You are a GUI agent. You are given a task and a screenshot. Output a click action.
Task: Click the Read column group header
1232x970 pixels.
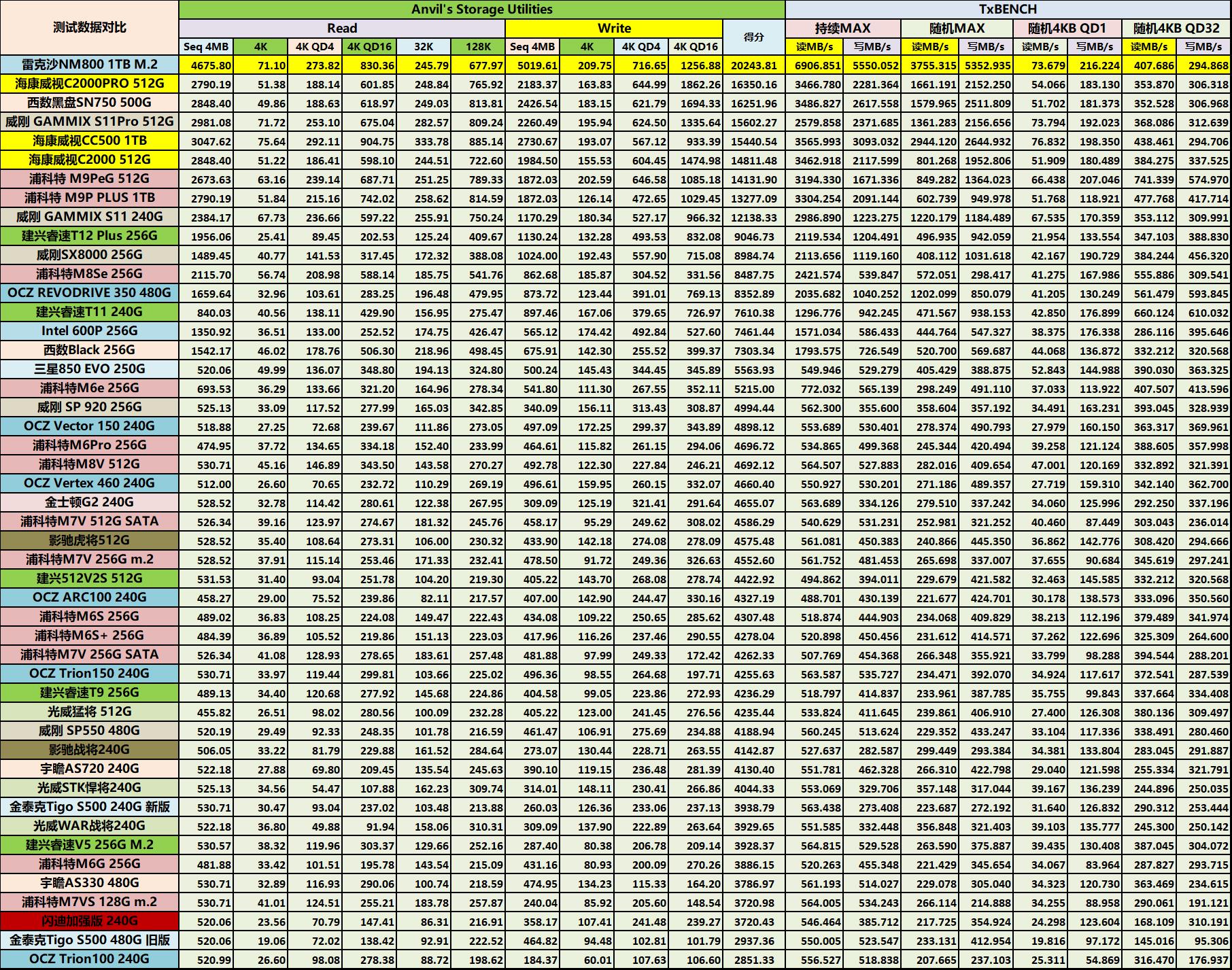pyautogui.click(x=342, y=29)
